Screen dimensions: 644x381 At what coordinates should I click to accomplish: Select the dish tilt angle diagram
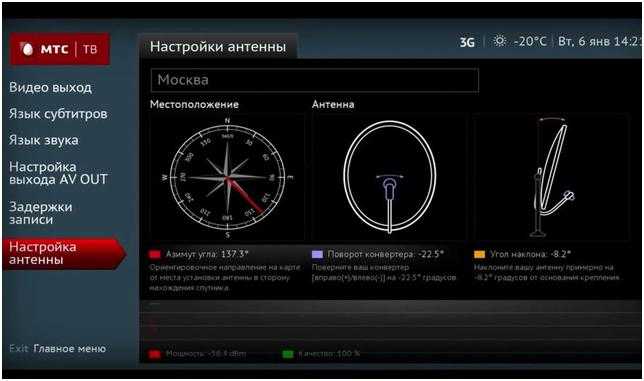(x=552, y=177)
